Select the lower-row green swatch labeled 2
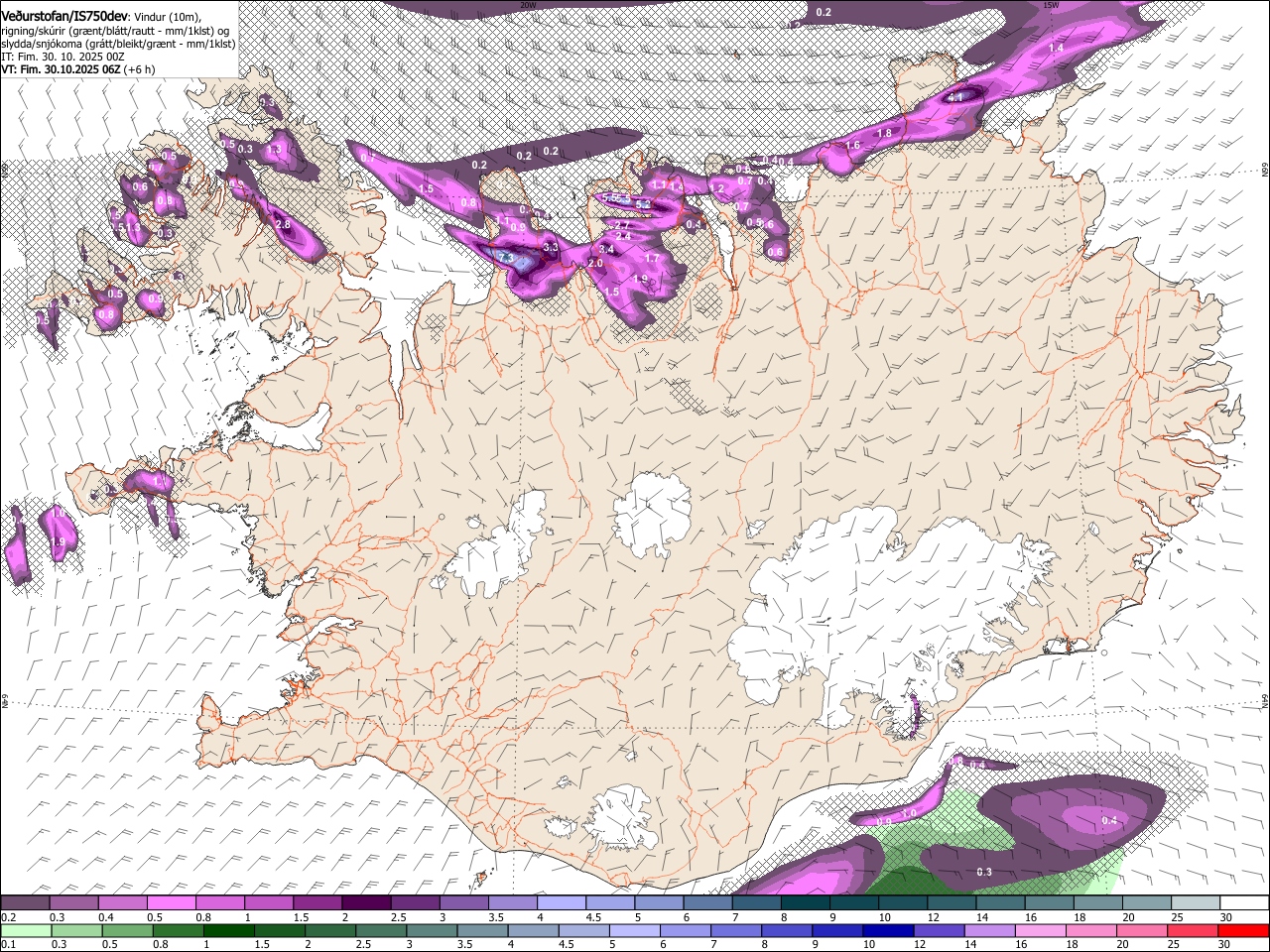 point(329,930)
